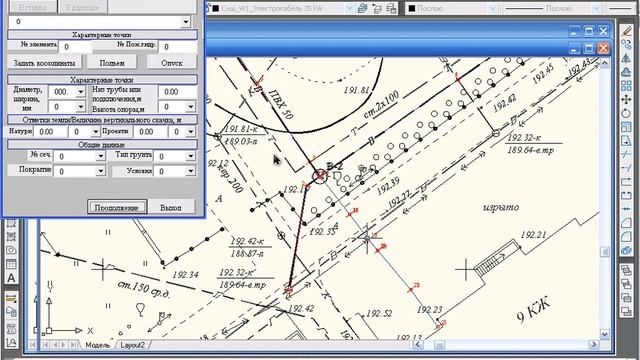The width and height of the screenshot is (640, 360).
Task: Click the black color swatch in color control
Action: (x=412, y=8)
